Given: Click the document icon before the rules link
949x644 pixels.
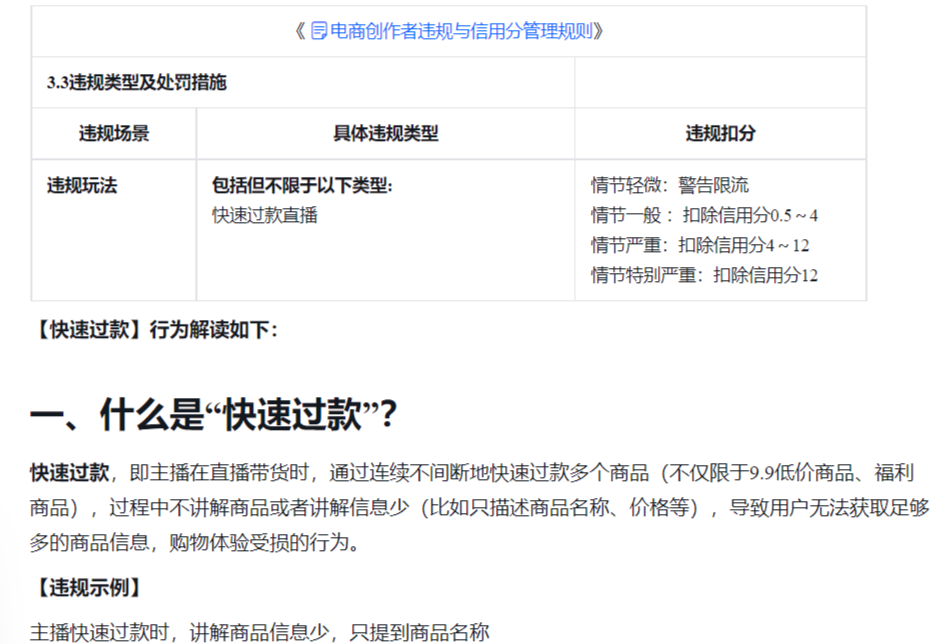Looking at the screenshot, I should pos(319,31).
